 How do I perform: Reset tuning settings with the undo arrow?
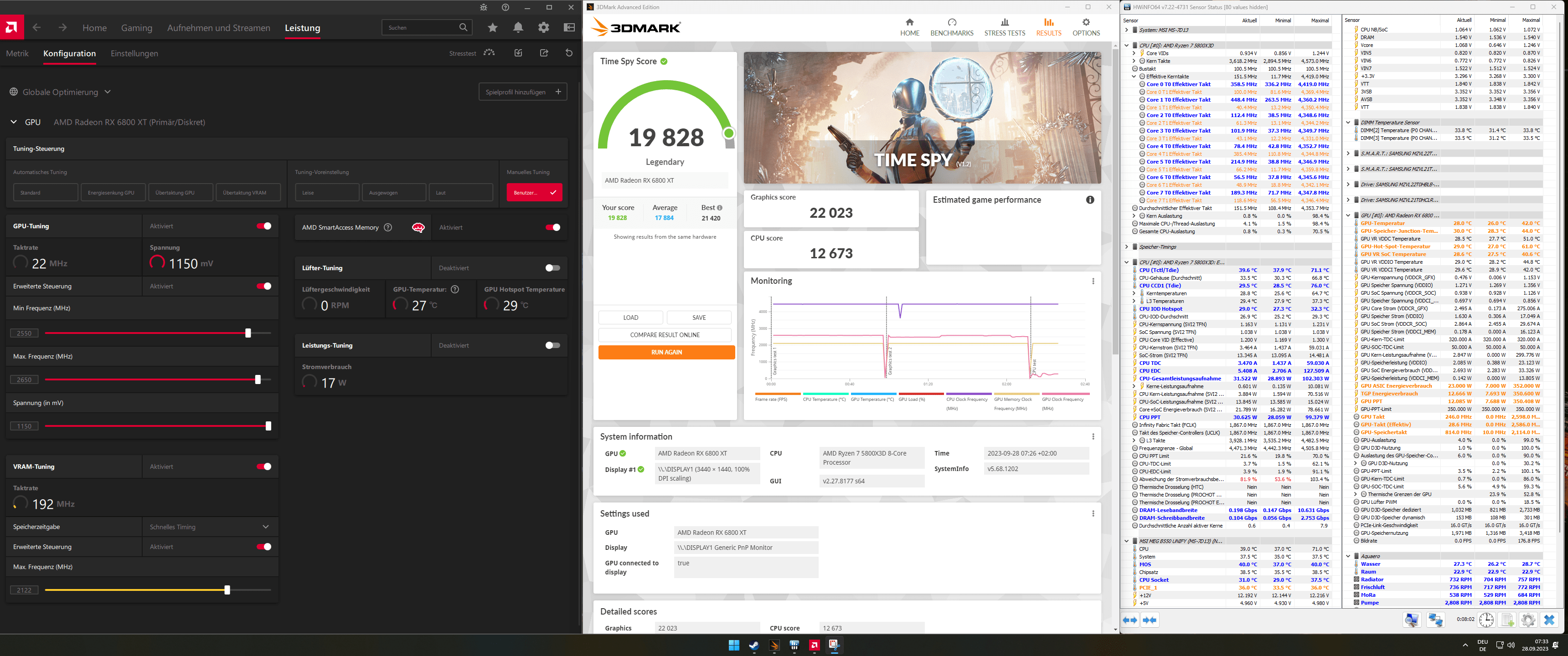coord(569,53)
